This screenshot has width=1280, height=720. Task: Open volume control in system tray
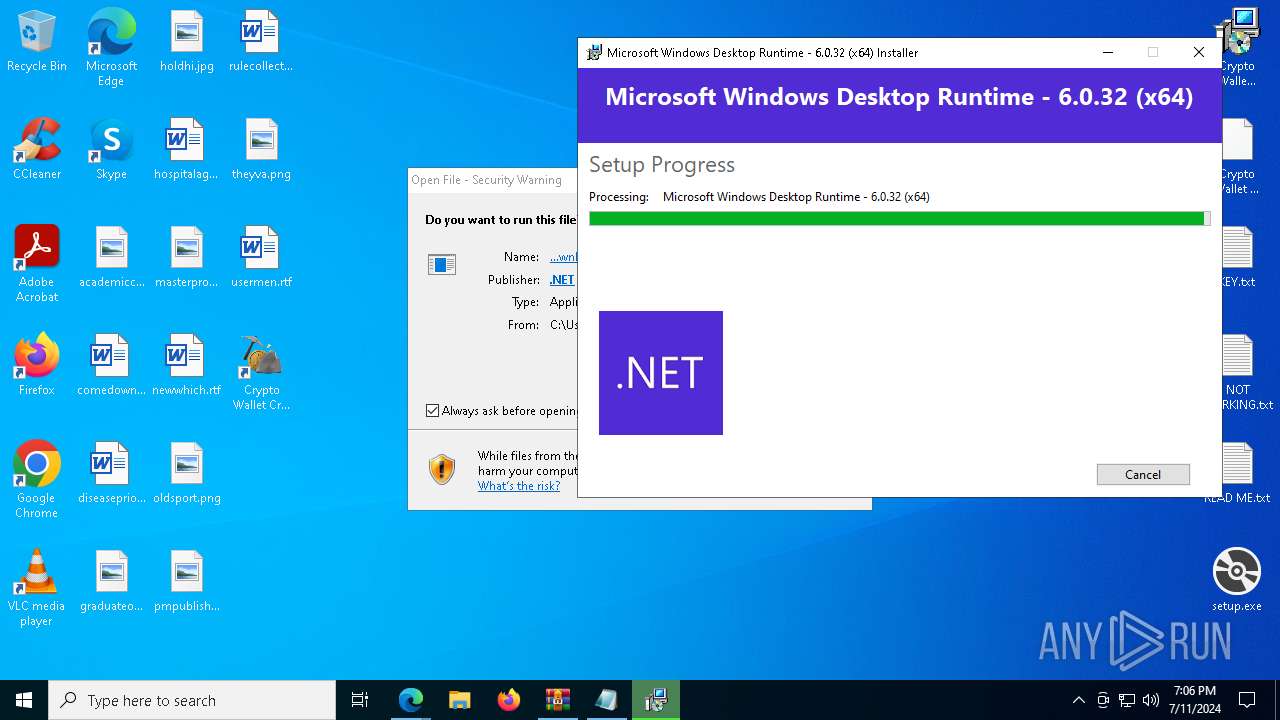(x=1151, y=700)
